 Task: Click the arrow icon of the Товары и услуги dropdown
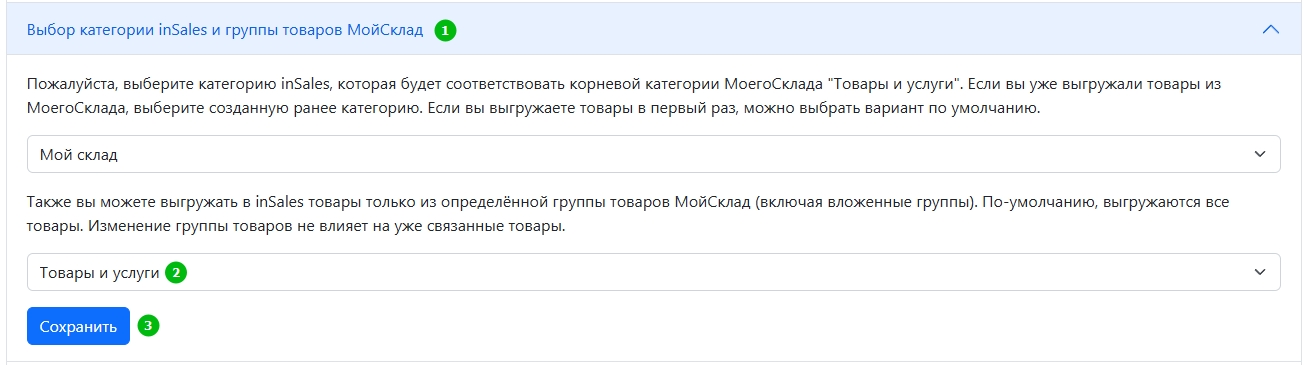pos(1259,272)
